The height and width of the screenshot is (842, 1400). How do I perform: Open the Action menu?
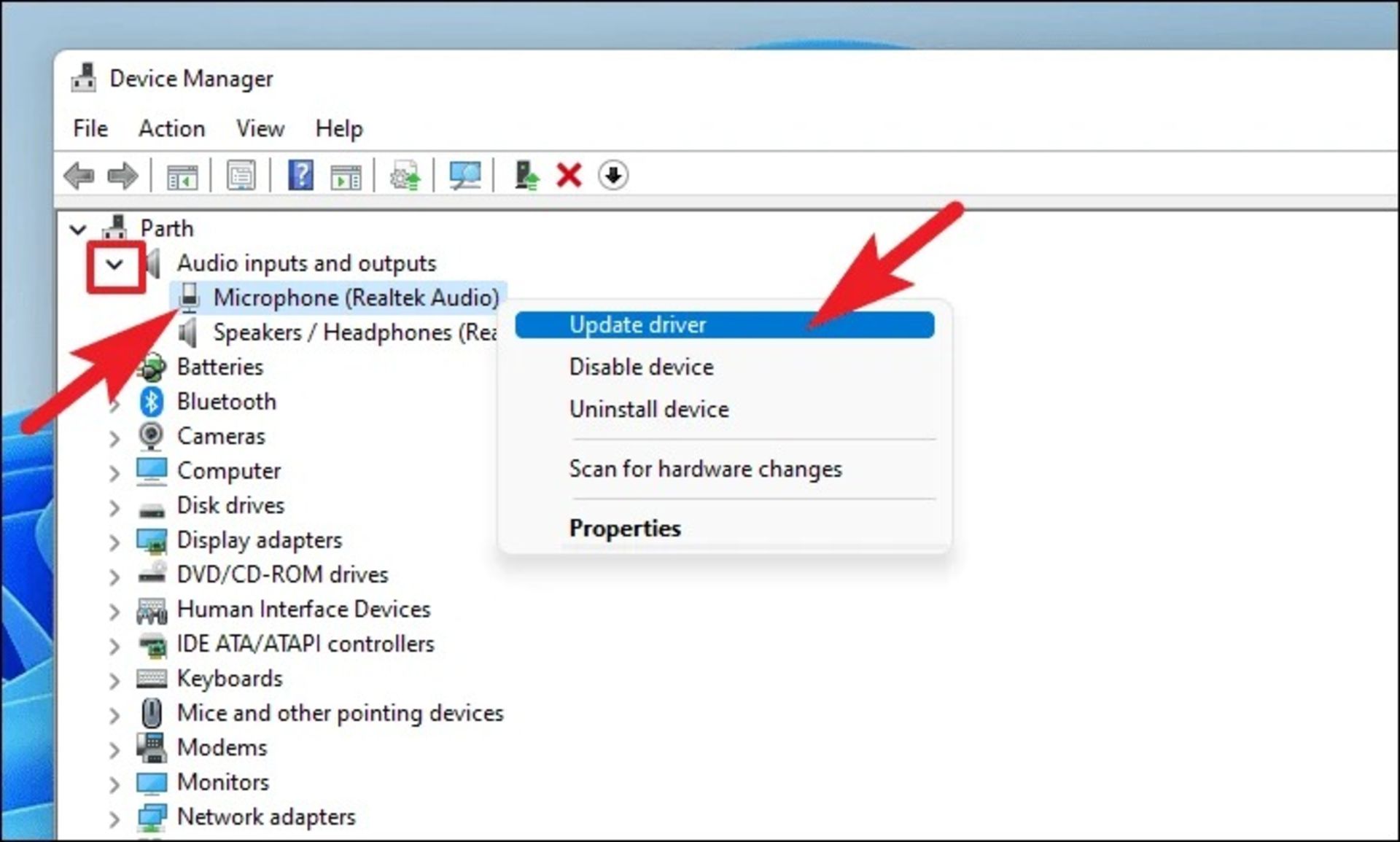coord(171,129)
